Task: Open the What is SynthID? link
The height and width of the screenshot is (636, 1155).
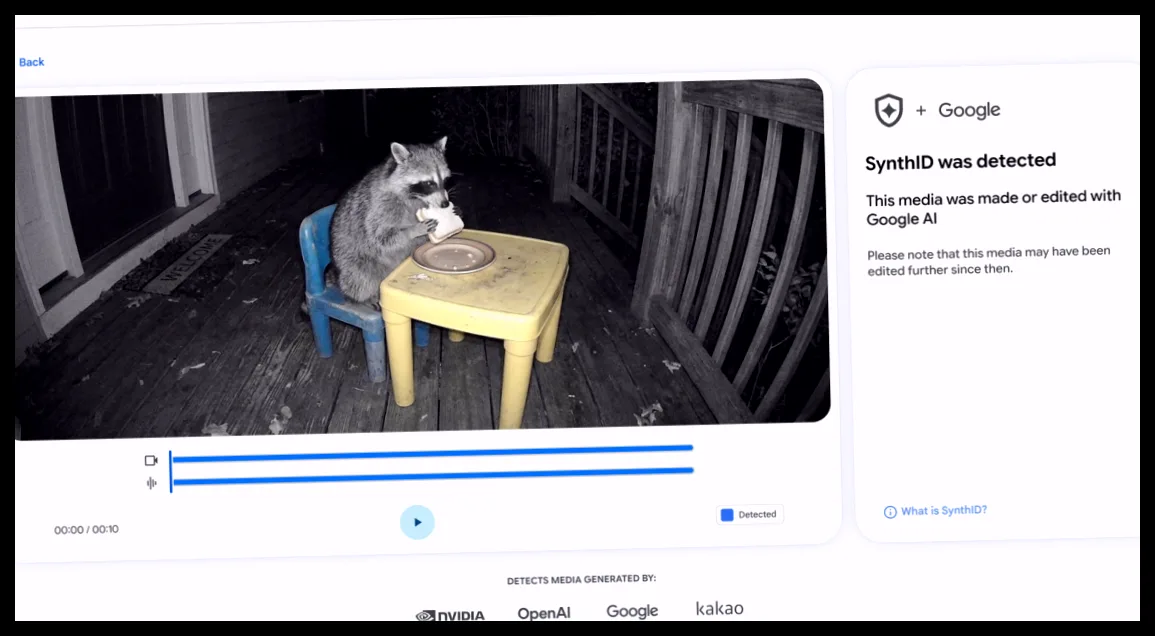Action: (x=944, y=510)
